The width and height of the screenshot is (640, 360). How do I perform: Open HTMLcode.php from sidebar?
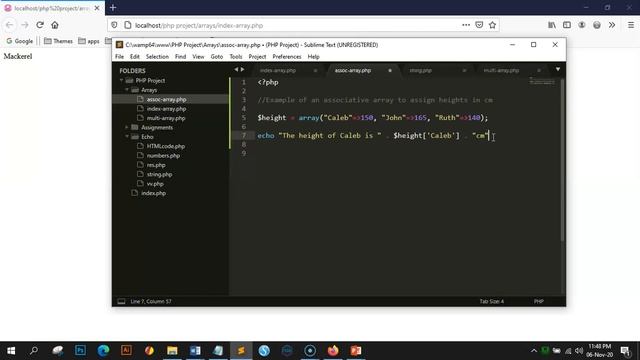coord(166,146)
